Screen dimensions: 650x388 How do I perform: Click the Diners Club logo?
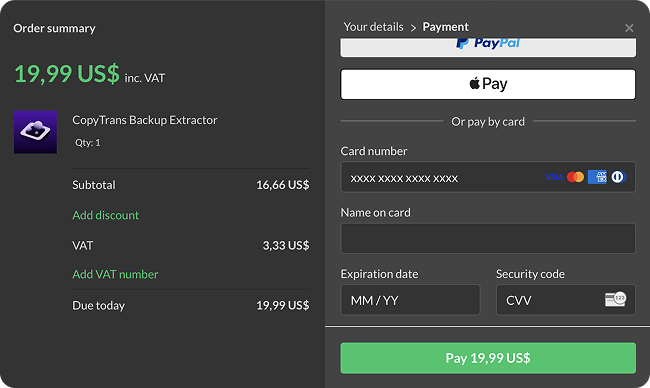click(618, 177)
